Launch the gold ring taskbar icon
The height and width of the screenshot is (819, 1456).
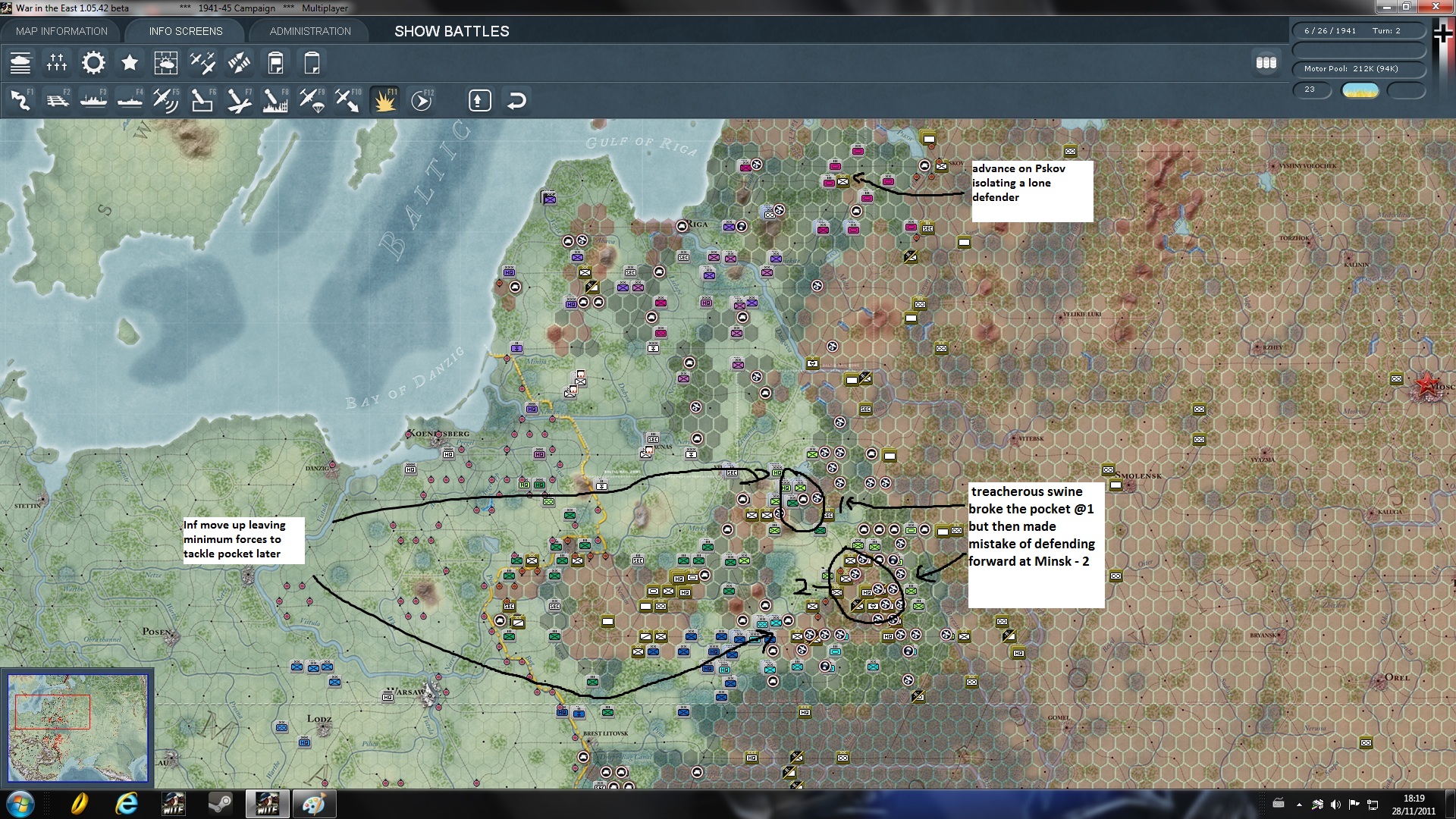[79, 804]
